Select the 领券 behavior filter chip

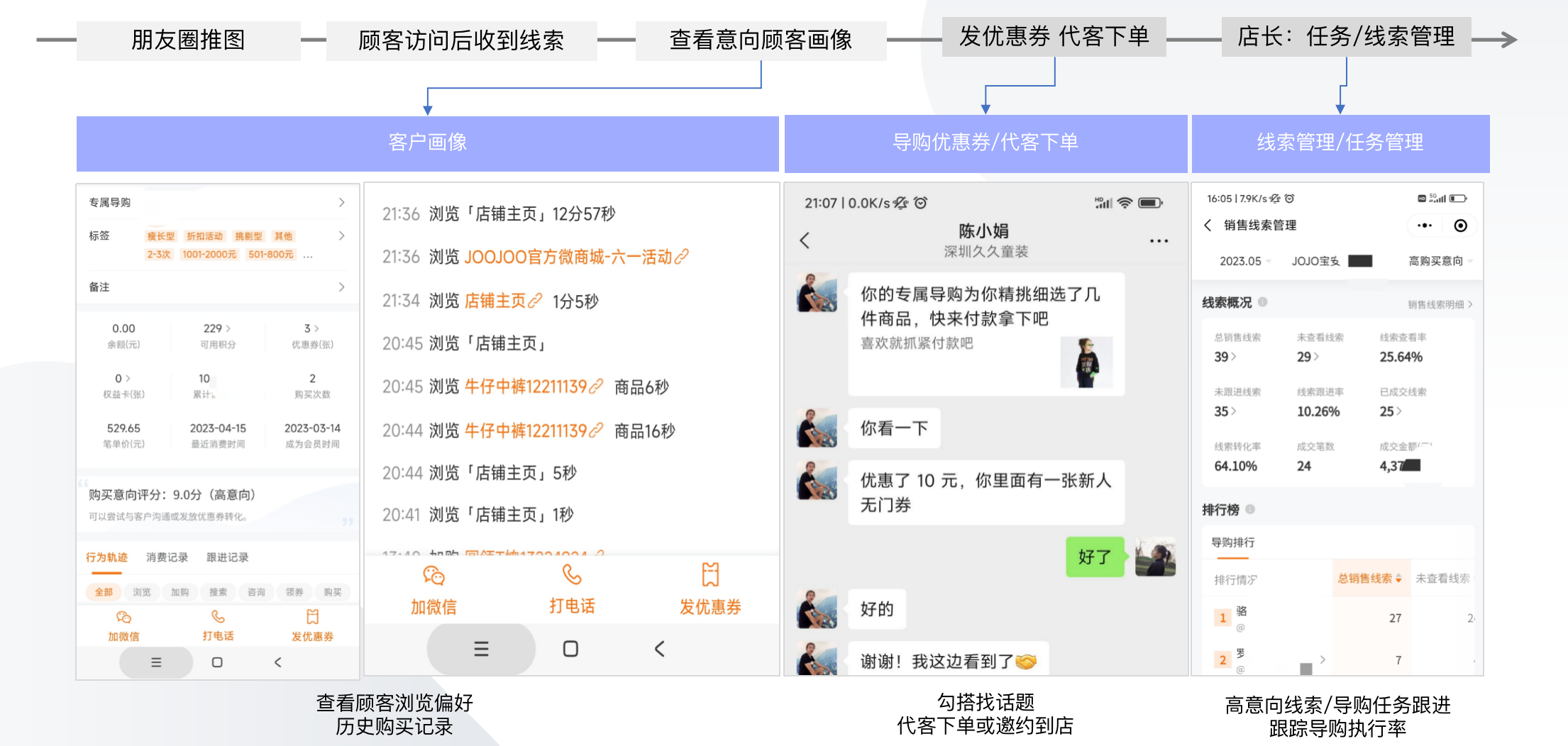(x=294, y=592)
